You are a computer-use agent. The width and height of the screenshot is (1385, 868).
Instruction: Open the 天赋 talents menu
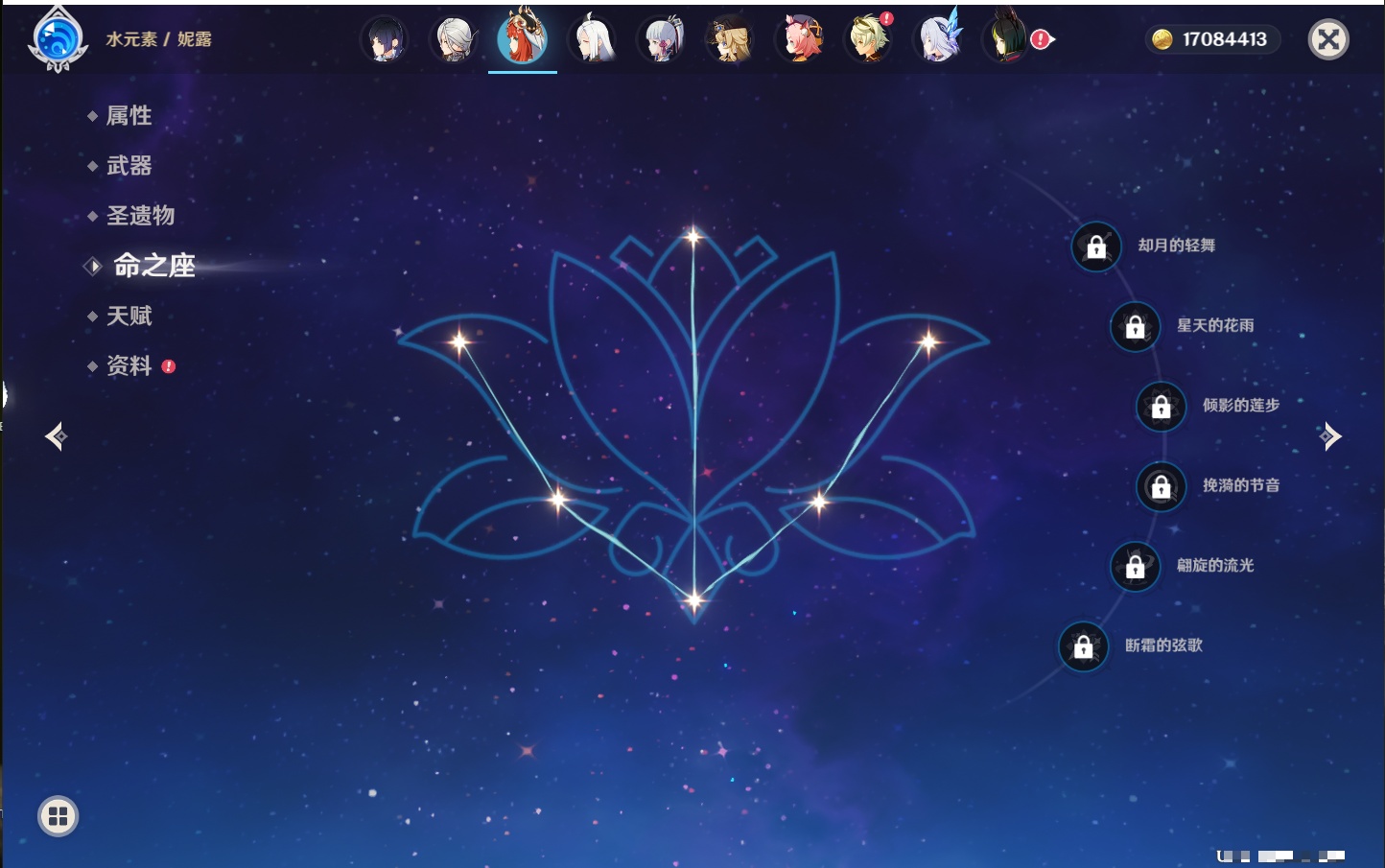pyautogui.click(x=129, y=316)
